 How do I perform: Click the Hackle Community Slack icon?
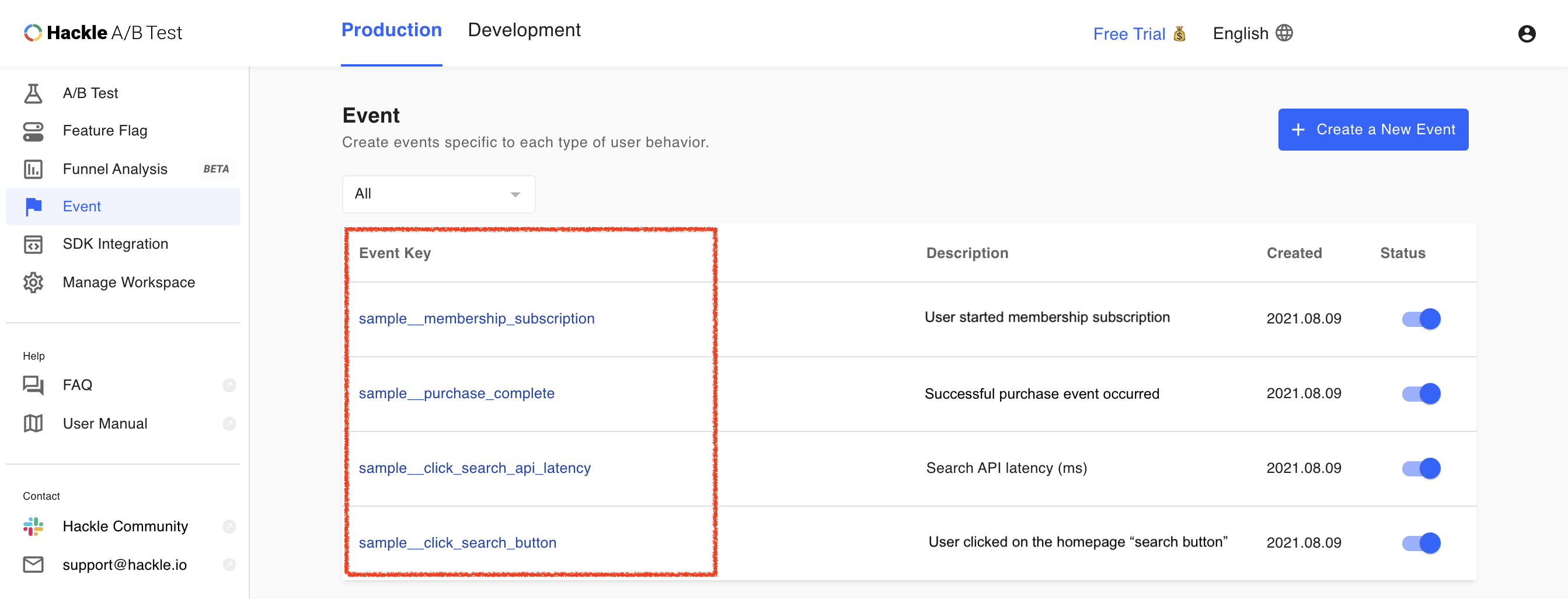(33, 527)
